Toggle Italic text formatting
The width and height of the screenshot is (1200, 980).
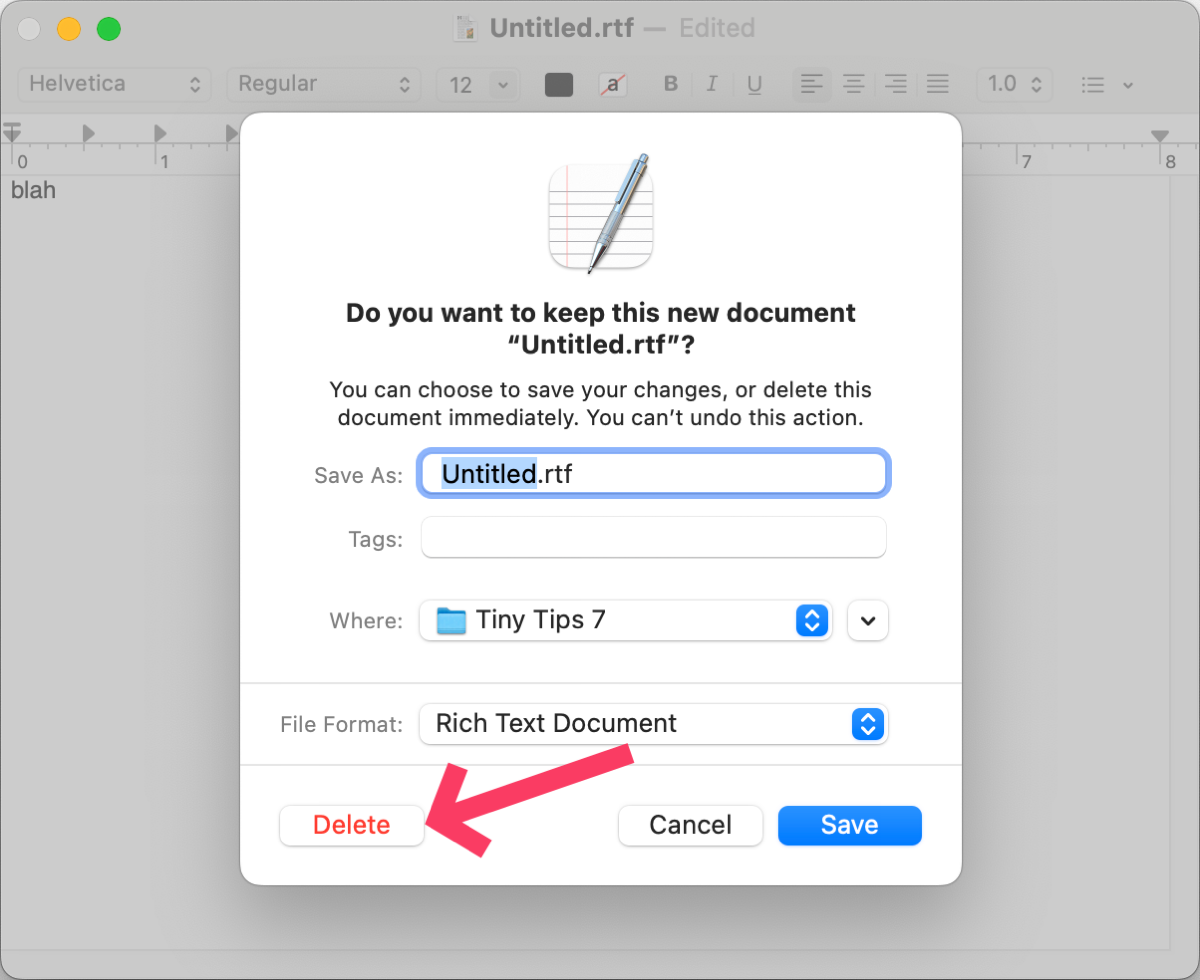[712, 84]
